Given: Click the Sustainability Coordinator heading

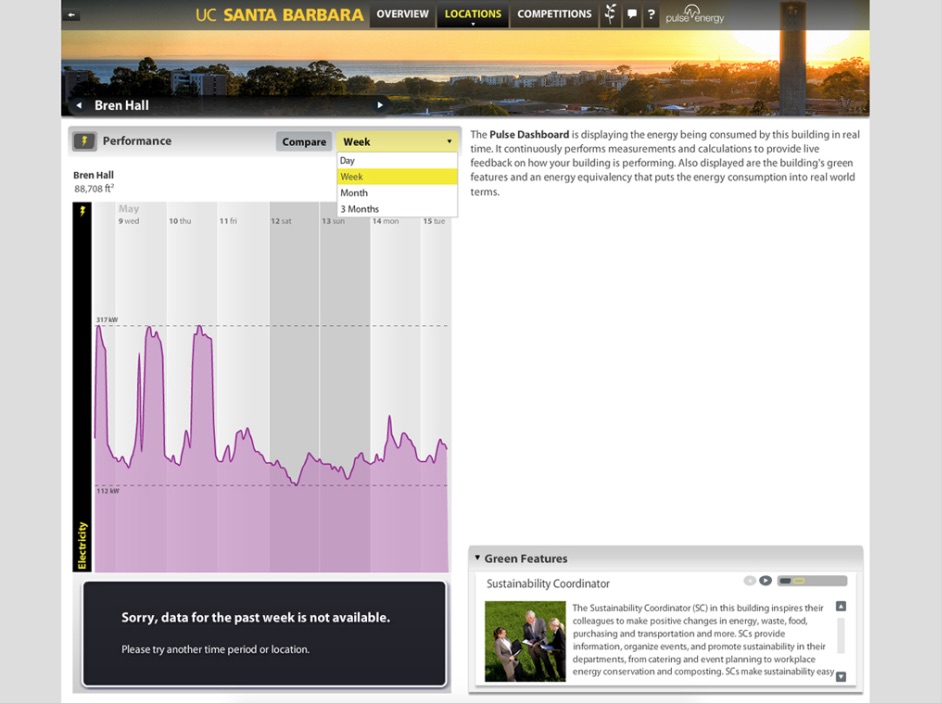Looking at the screenshot, I should (x=548, y=583).
